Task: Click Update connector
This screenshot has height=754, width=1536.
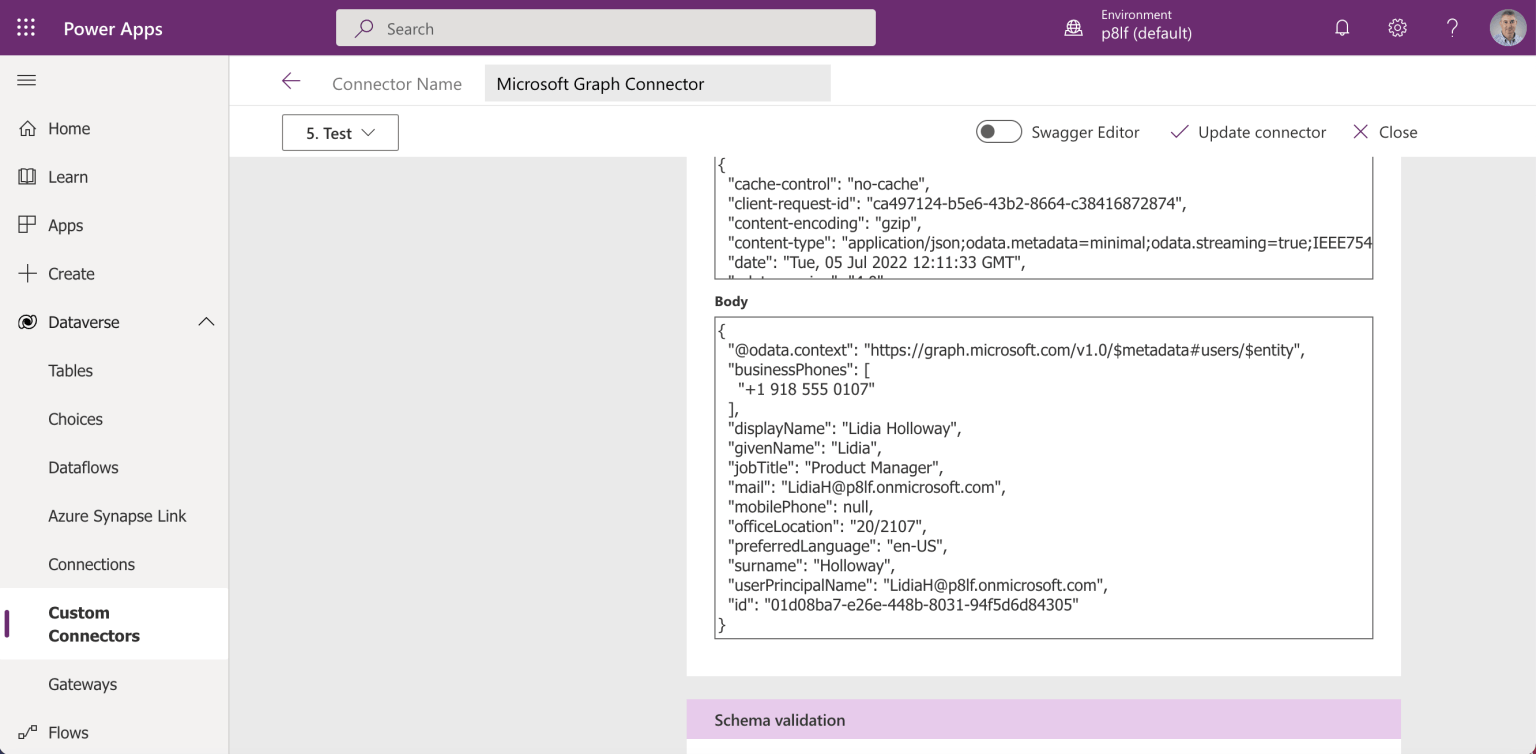Action: (x=1248, y=132)
